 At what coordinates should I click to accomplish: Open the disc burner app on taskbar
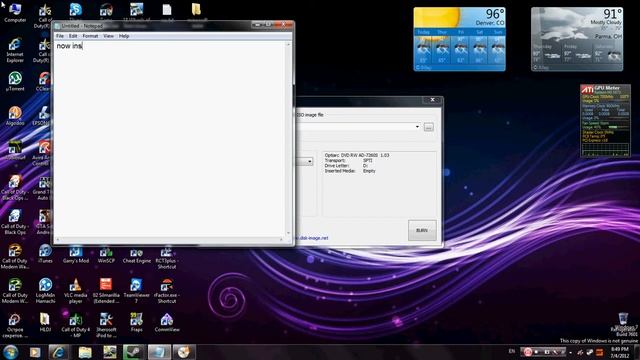point(184,352)
